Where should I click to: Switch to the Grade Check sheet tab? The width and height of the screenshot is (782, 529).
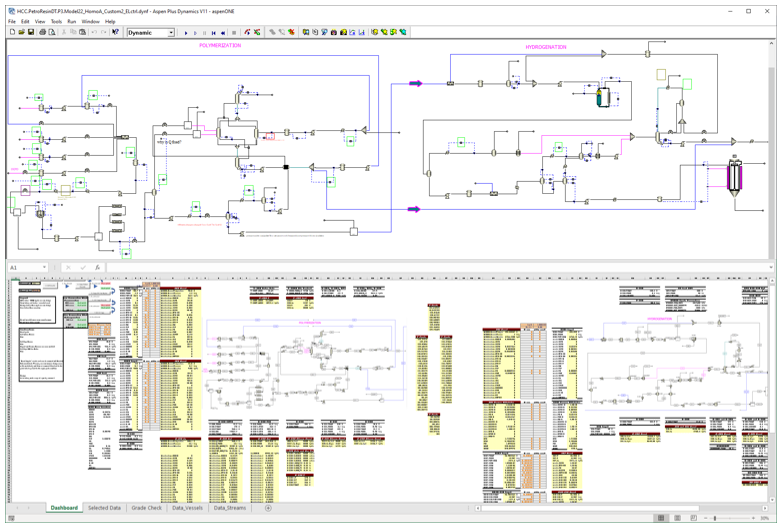[x=146, y=508]
